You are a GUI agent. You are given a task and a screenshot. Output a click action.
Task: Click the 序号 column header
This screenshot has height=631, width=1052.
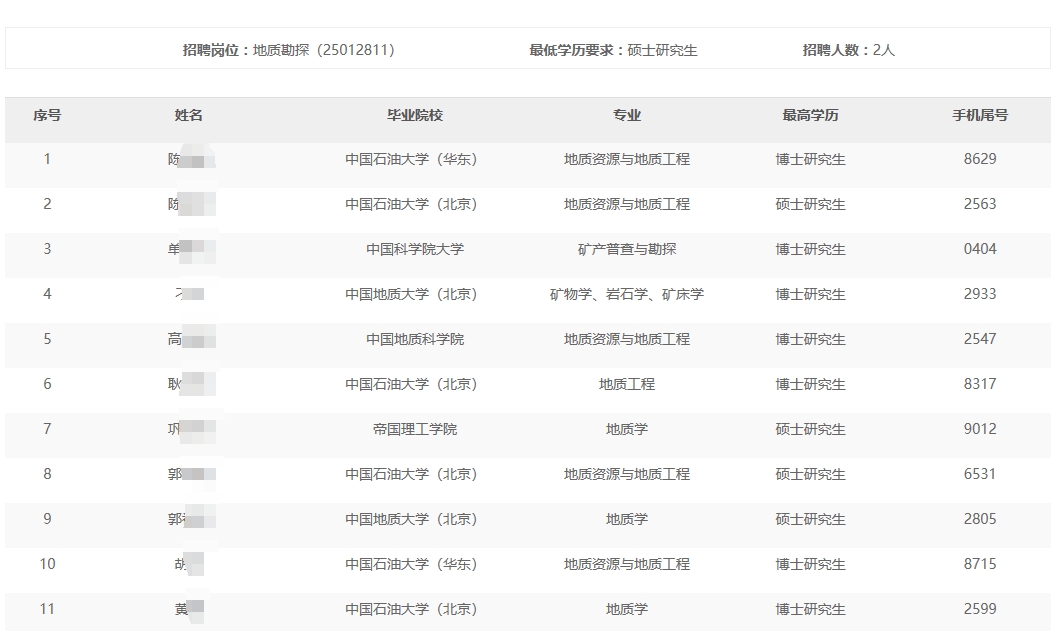(x=47, y=115)
